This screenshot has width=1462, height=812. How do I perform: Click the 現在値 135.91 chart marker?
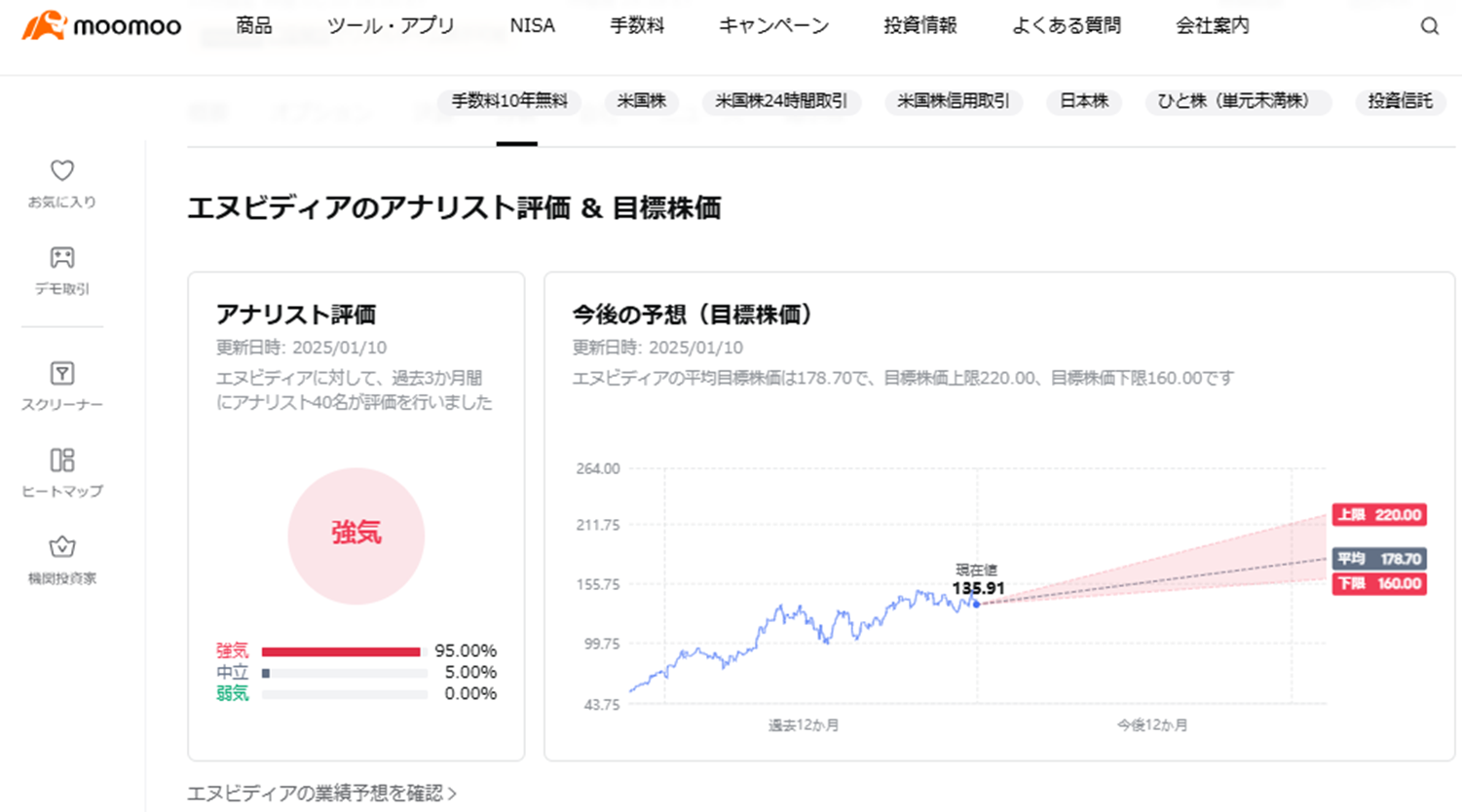975,604
